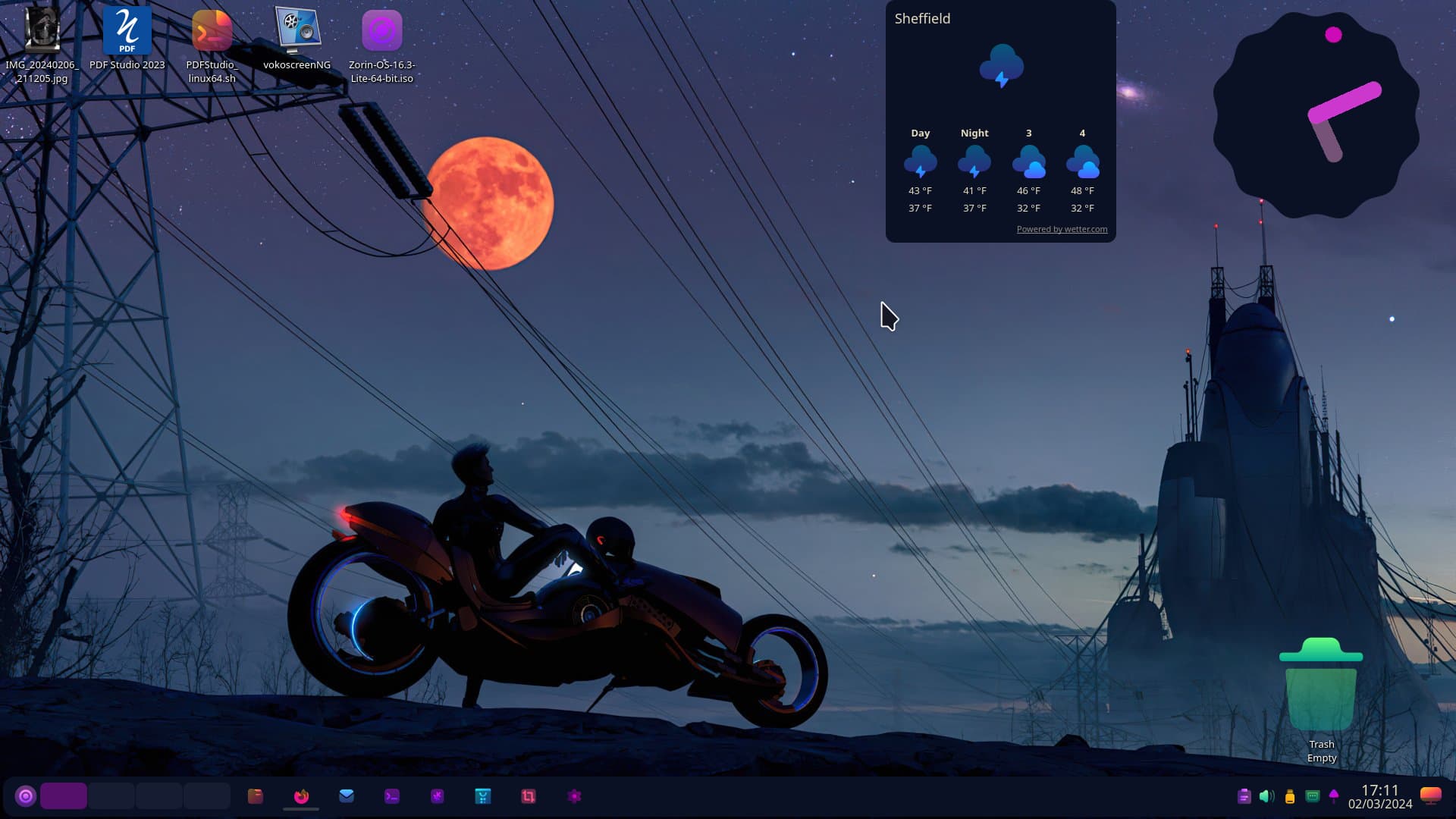
Task: Open the volume control tray icon
Action: coord(1266,796)
